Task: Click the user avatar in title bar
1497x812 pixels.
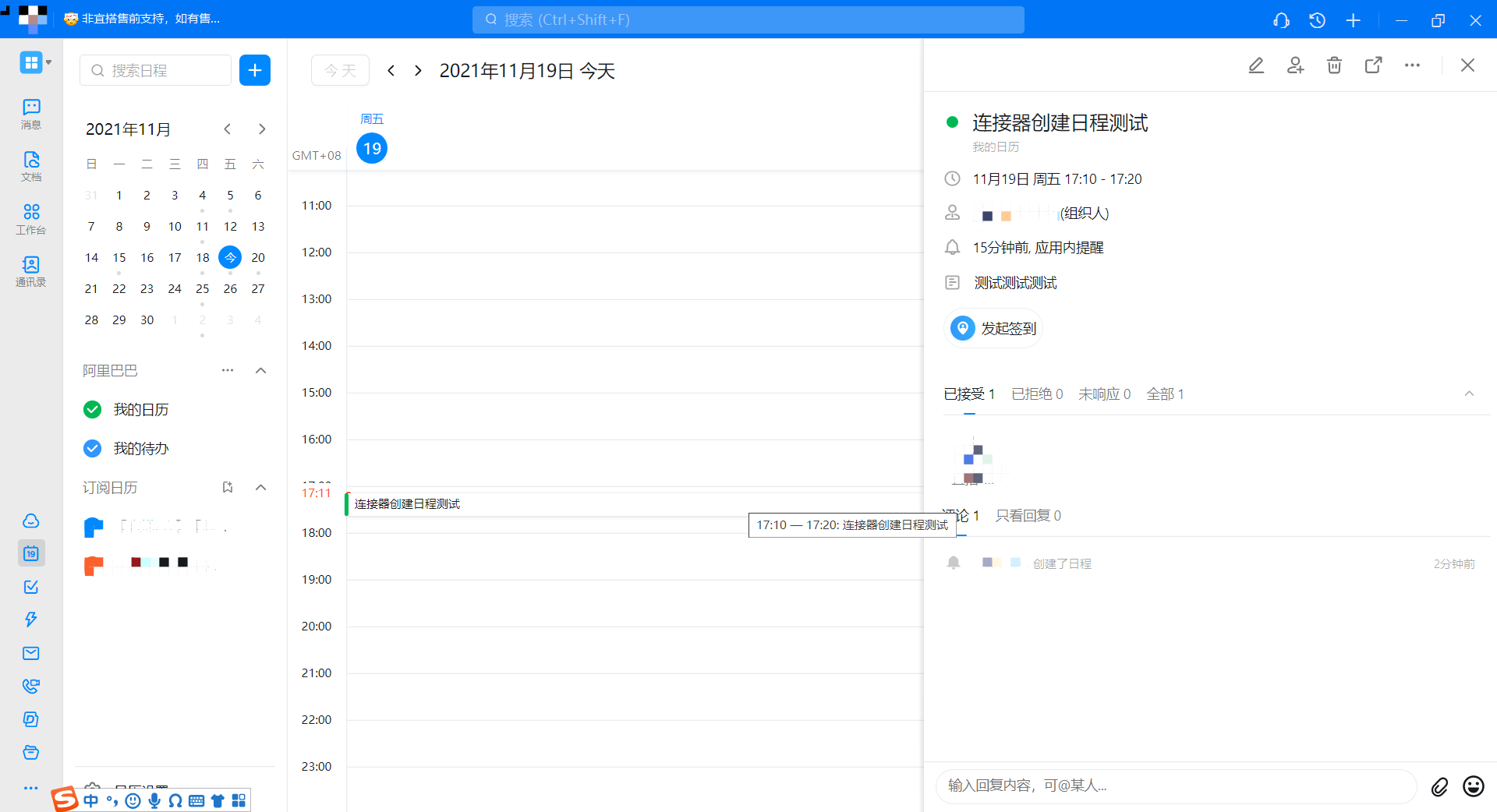Action: [32, 19]
